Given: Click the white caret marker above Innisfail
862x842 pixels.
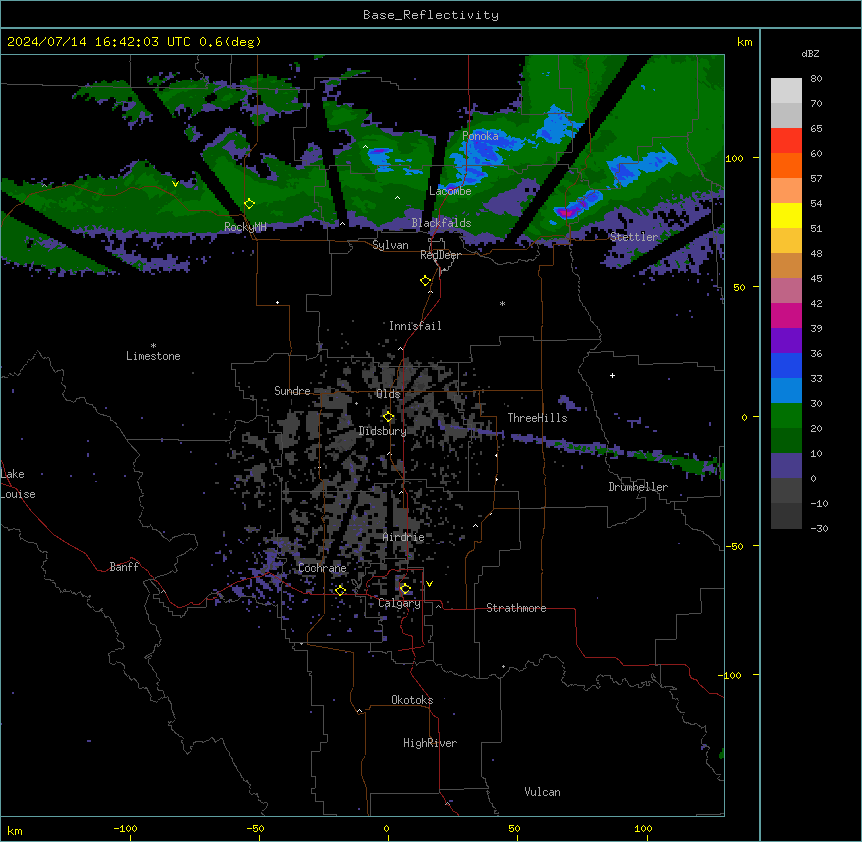Looking at the screenshot, I should pyautogui.click(x=430, y=292).
